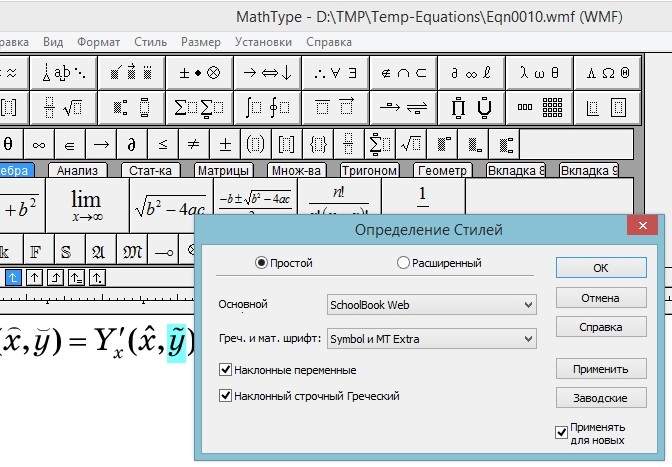Open the operator symbols palette (± • ⊗)

(199, 72)
